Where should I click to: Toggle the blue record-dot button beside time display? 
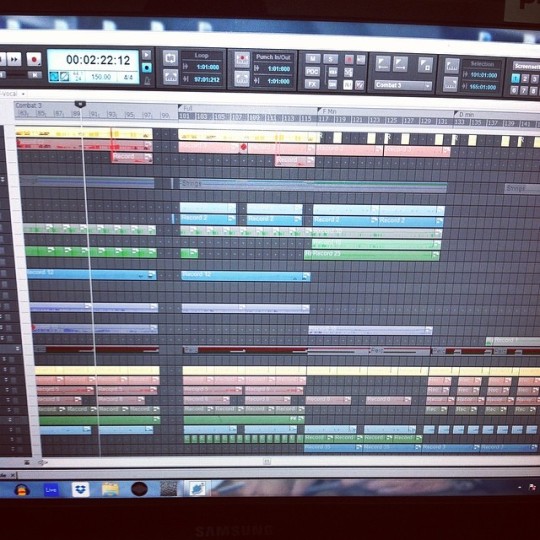coord(146,68)
